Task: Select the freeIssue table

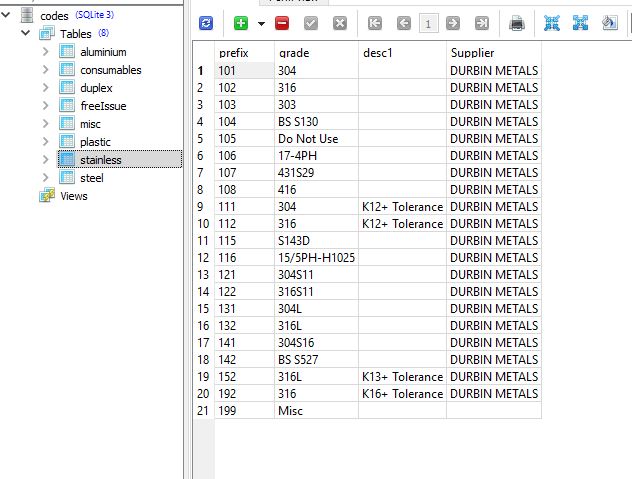Action: [x=103, y=106]
